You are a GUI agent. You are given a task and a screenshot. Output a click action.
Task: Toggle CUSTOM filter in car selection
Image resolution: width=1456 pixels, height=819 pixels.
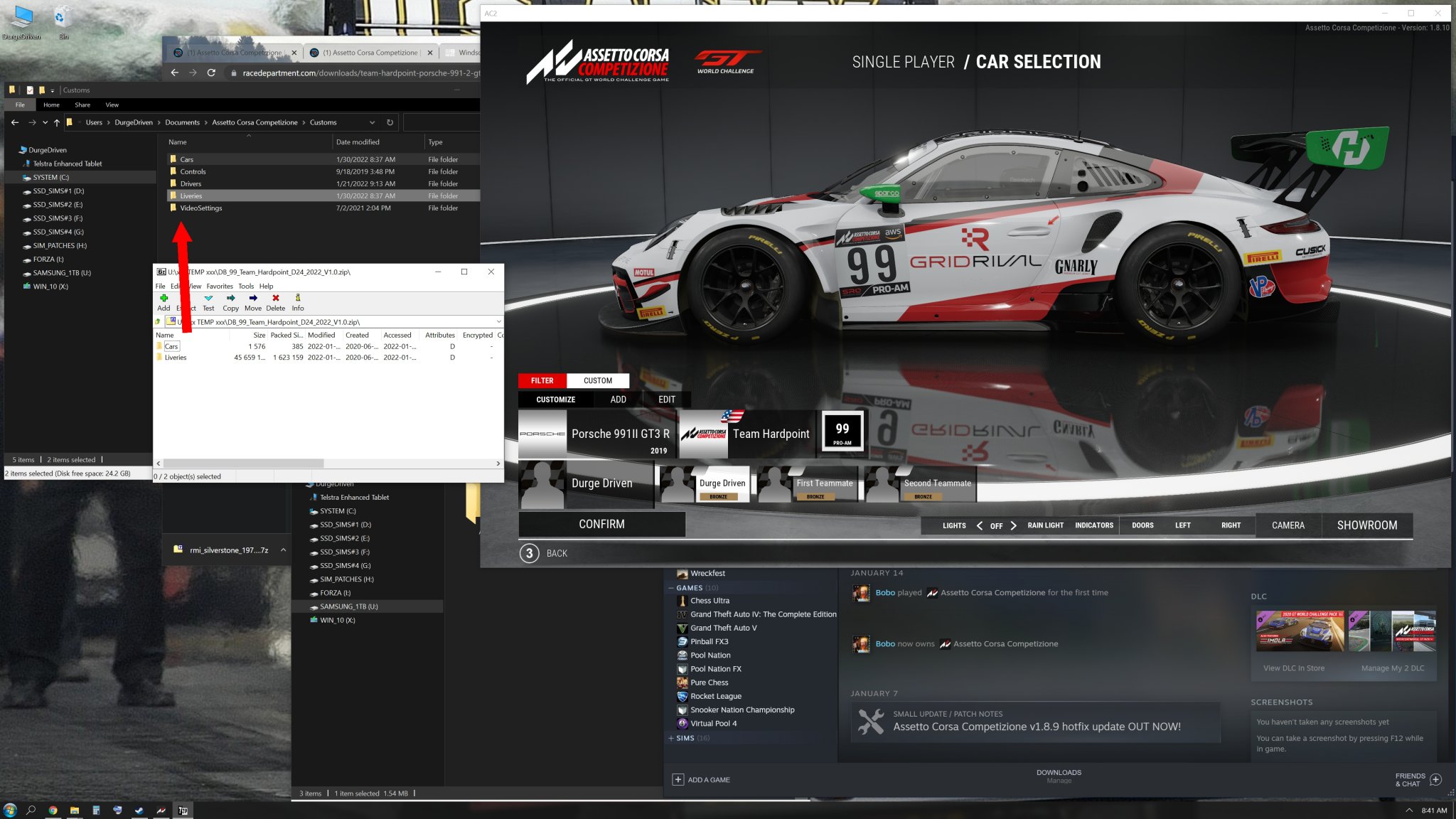point(598,380)
